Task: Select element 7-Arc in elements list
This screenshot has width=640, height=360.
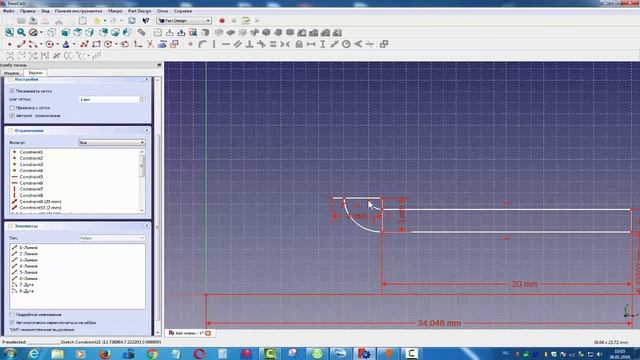Action: pyautogui.click(x=26, y=284)
